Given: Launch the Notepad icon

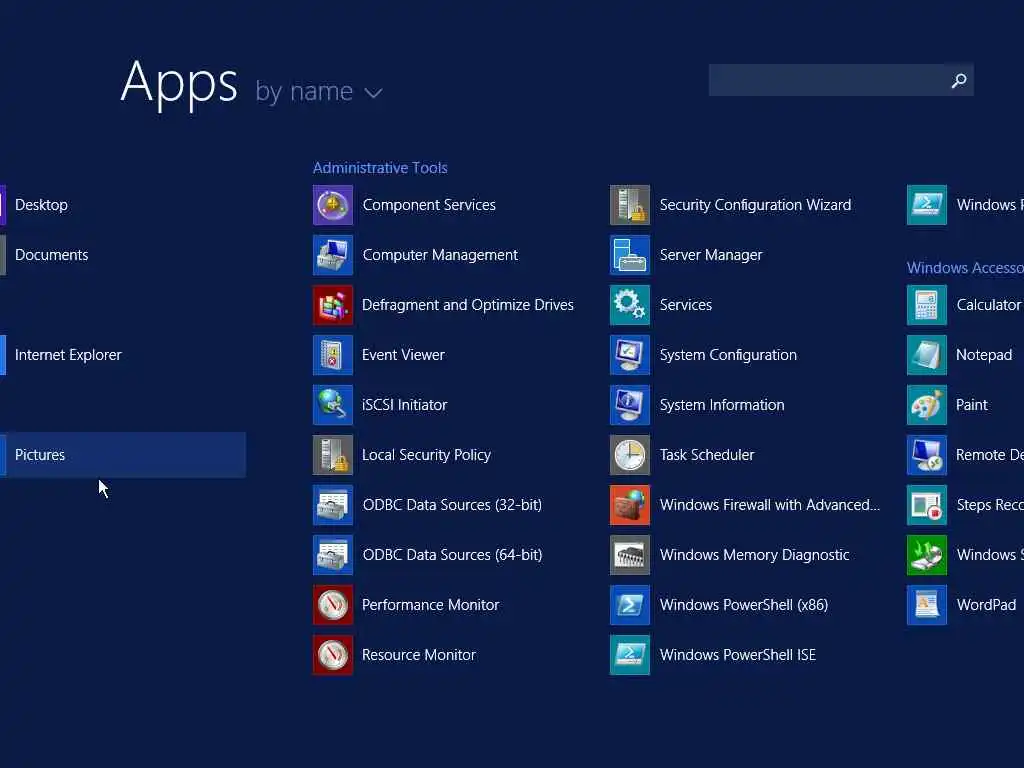Looking at the screenshot, I should pyautogui.click(x=927, y=355).
